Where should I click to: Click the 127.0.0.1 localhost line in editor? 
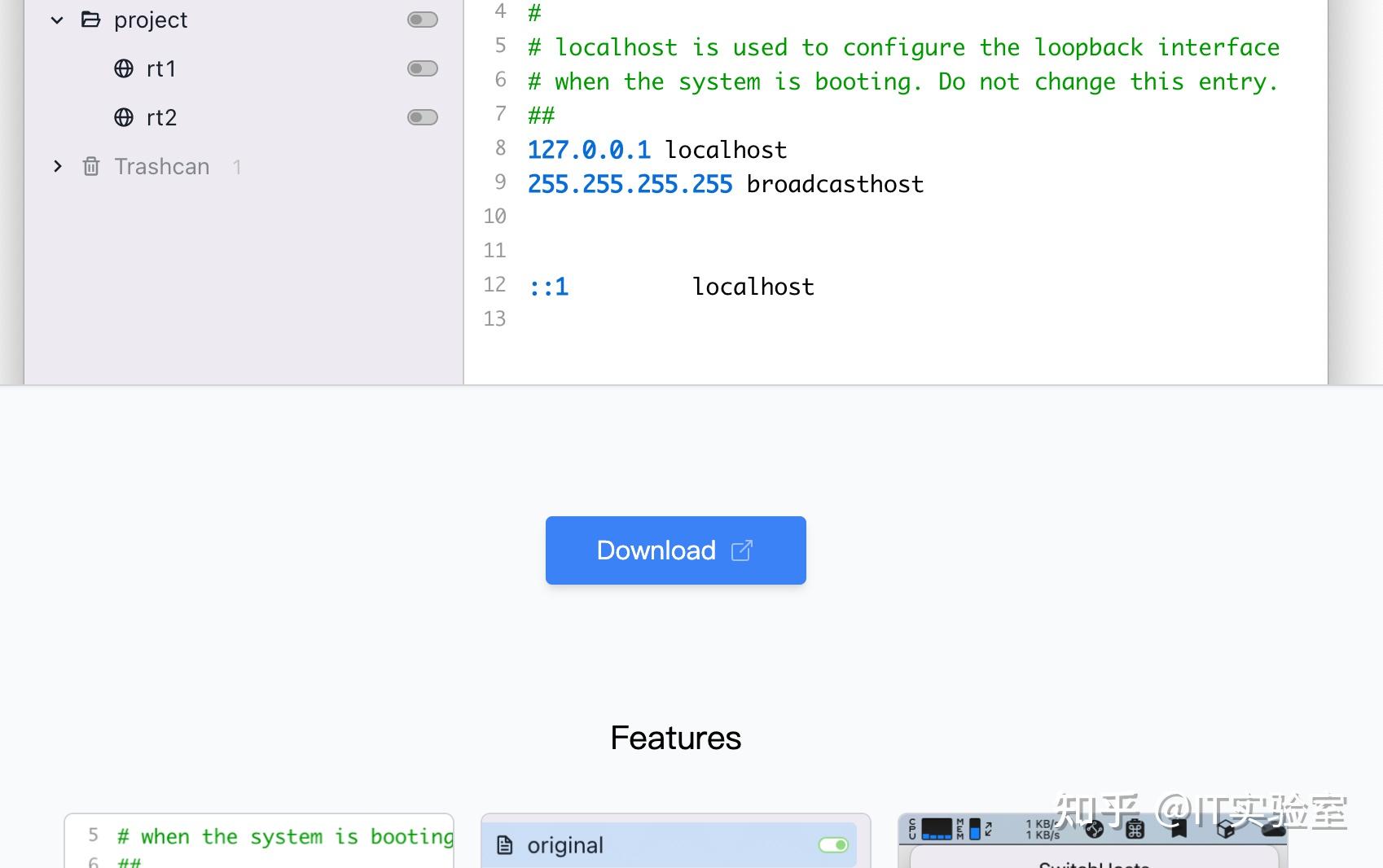pyautogui.click(x=656, y=149)
